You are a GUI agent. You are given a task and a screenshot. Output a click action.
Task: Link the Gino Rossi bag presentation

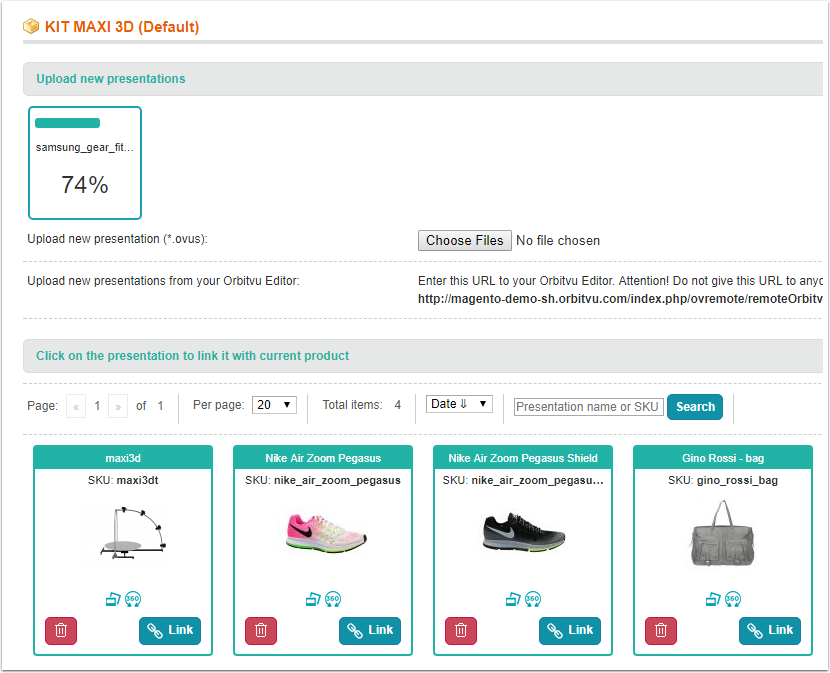770,631
